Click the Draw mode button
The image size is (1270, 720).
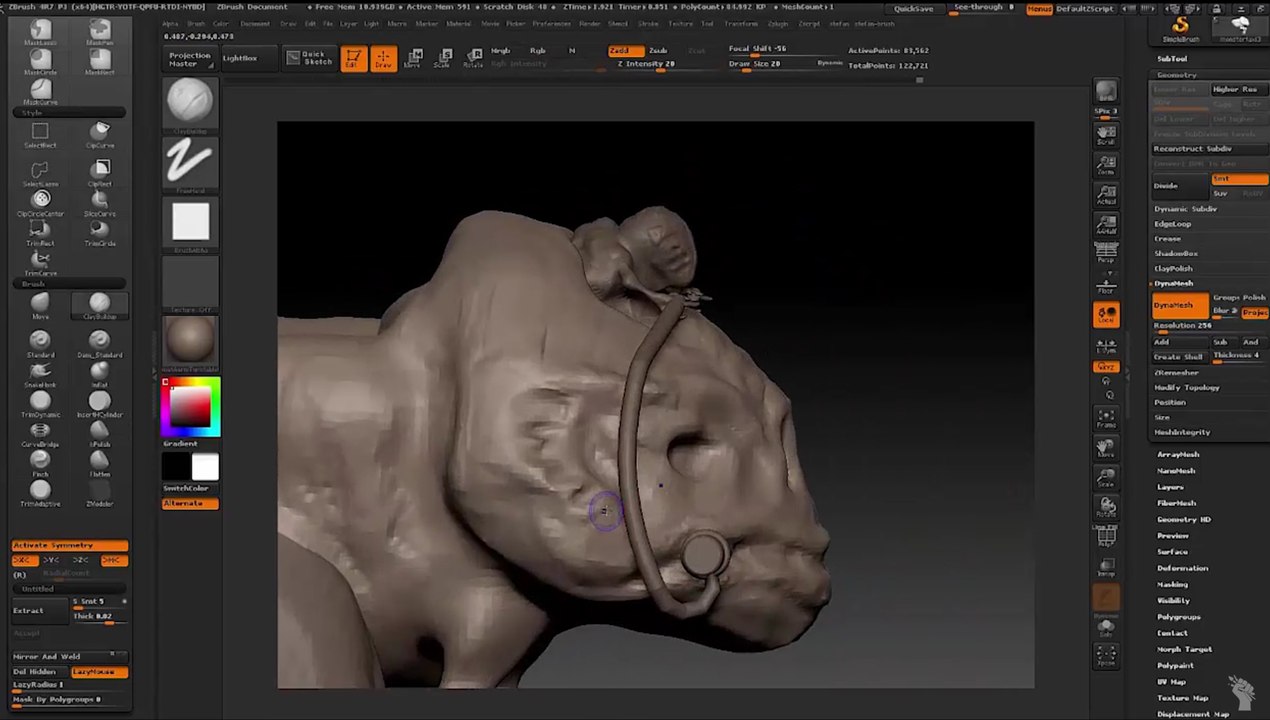click(383, 58)
